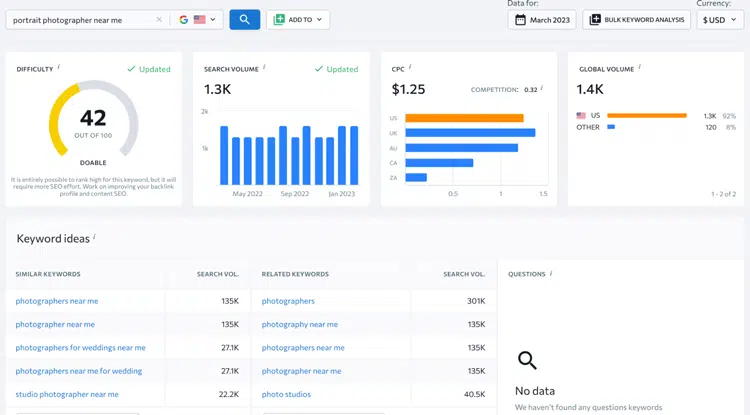
Task: Open the "photo studios" related keyword
Action: (x=286, y=394)
